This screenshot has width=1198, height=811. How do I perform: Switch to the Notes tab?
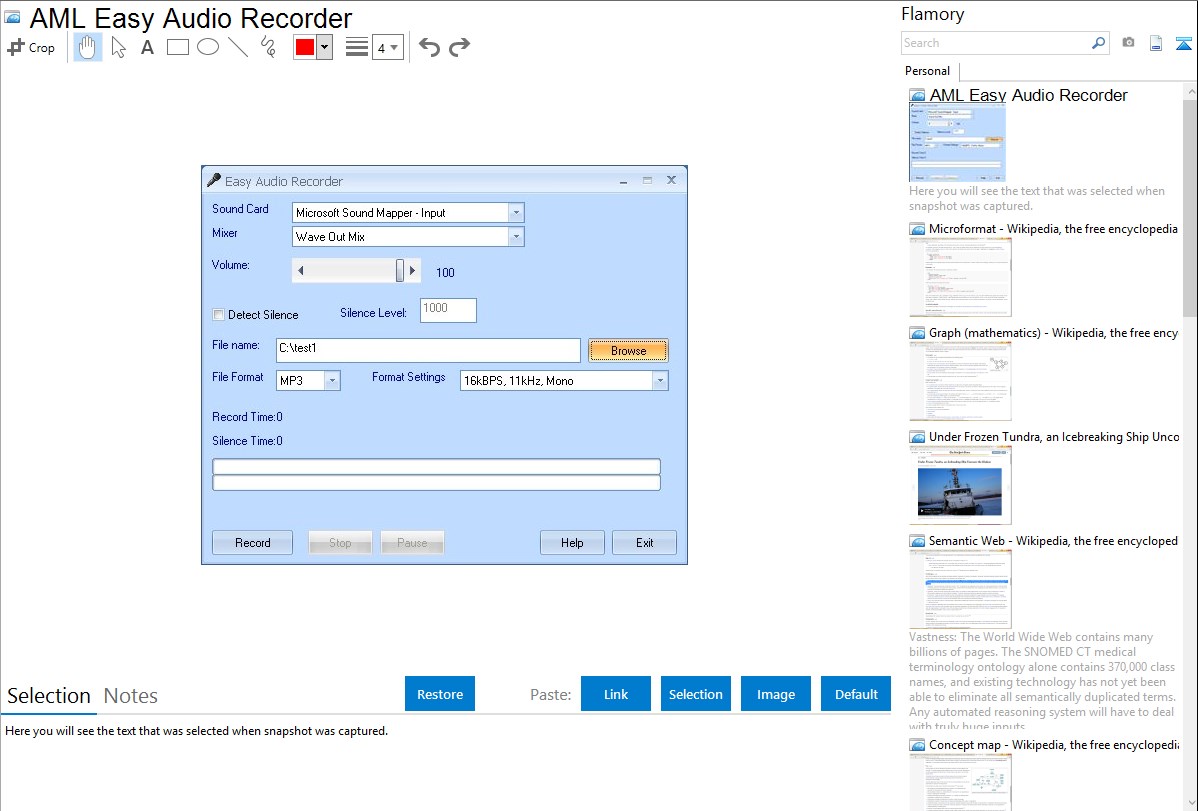tap(131, 696)
